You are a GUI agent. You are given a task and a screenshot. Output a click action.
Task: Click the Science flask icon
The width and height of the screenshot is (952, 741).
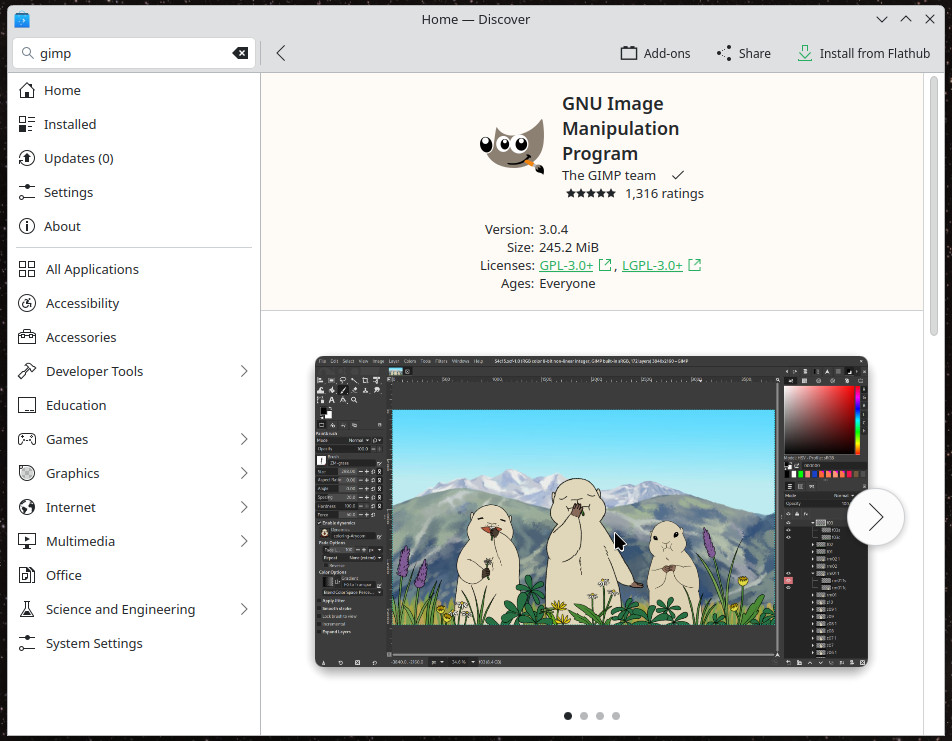point(27,609)
